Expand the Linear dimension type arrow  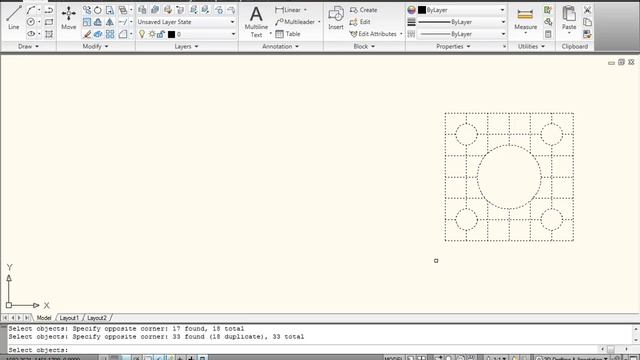305,10
